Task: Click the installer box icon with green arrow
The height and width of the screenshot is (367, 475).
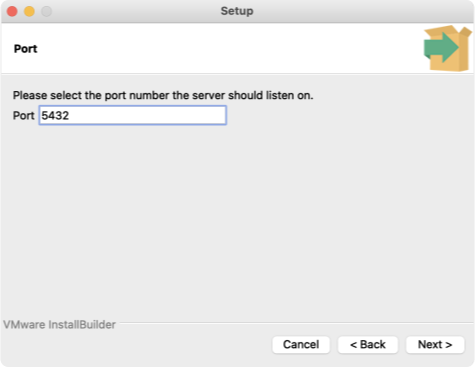Action: pyautogui.click(x=448, y=48)
